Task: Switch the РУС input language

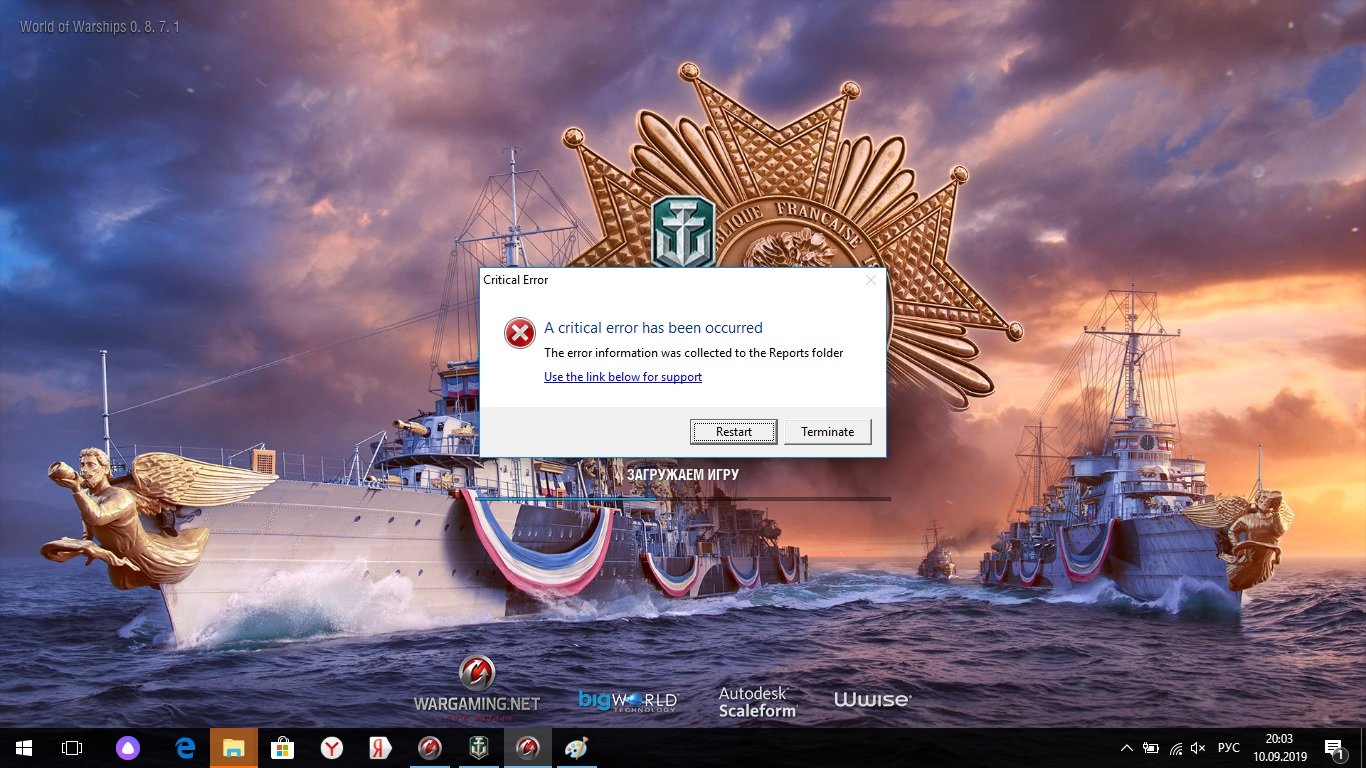Action: [x=1228, y=748]
